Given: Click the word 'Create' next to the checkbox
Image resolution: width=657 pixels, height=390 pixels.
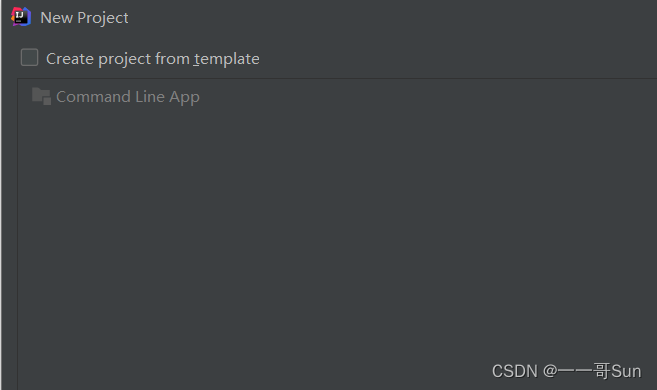Looking at the screenshot, I should 70,59.
